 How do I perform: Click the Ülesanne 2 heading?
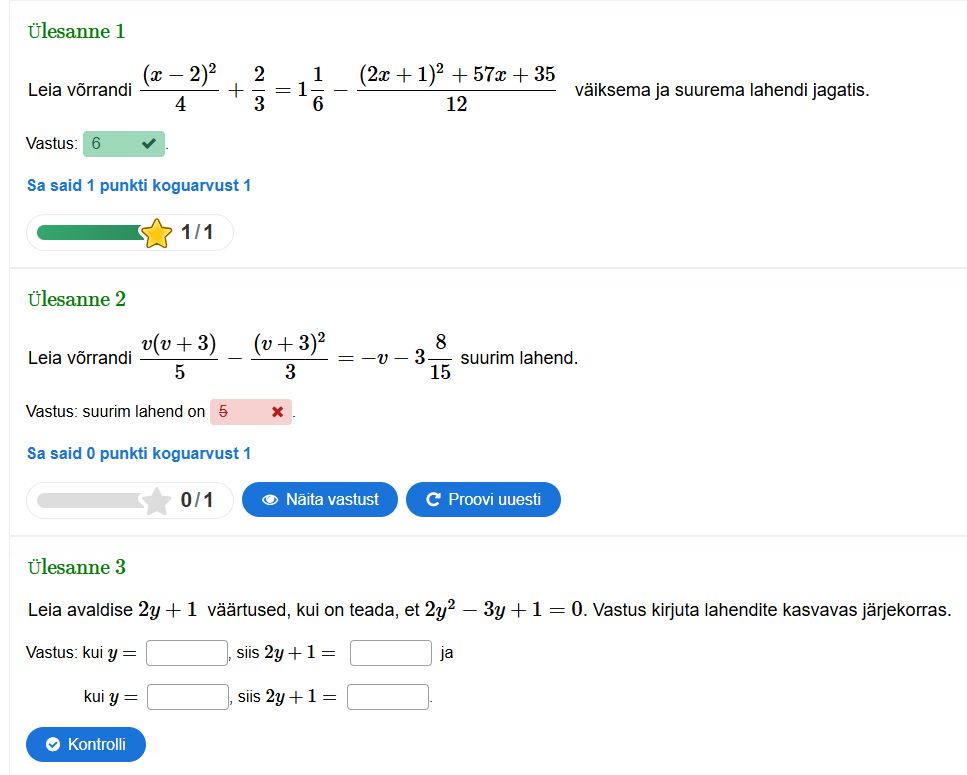(x=77, y=299)
